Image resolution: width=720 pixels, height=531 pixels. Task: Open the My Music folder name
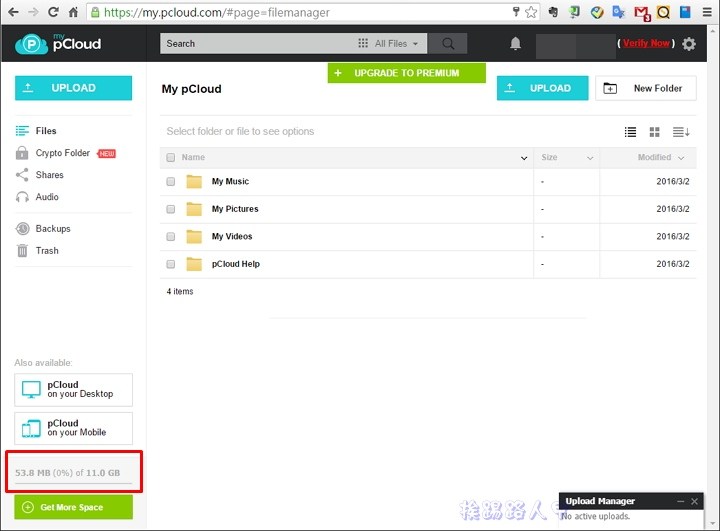tap(230, 181)
